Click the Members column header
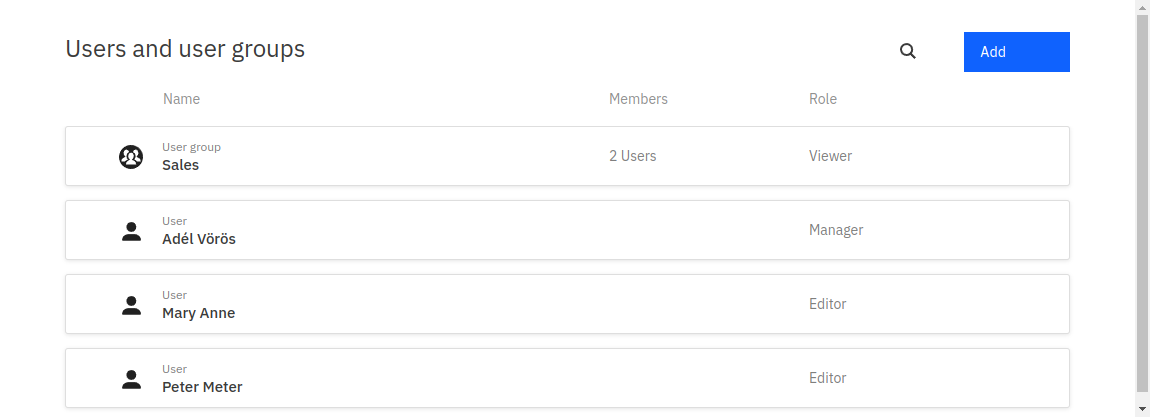 point(638,99)
